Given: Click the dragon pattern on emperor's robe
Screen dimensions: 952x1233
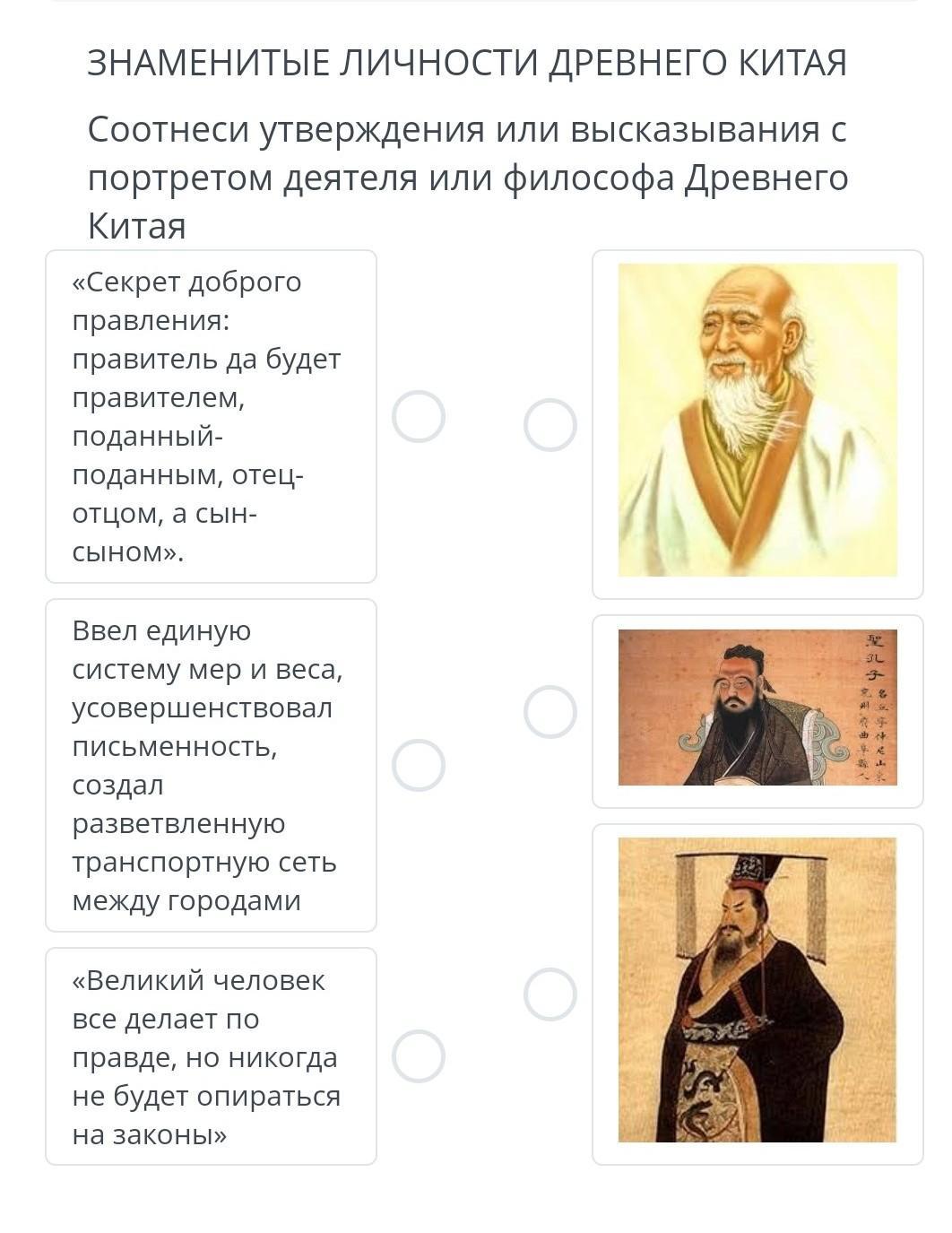Looking at the screenshot, I should point(706,1090).
